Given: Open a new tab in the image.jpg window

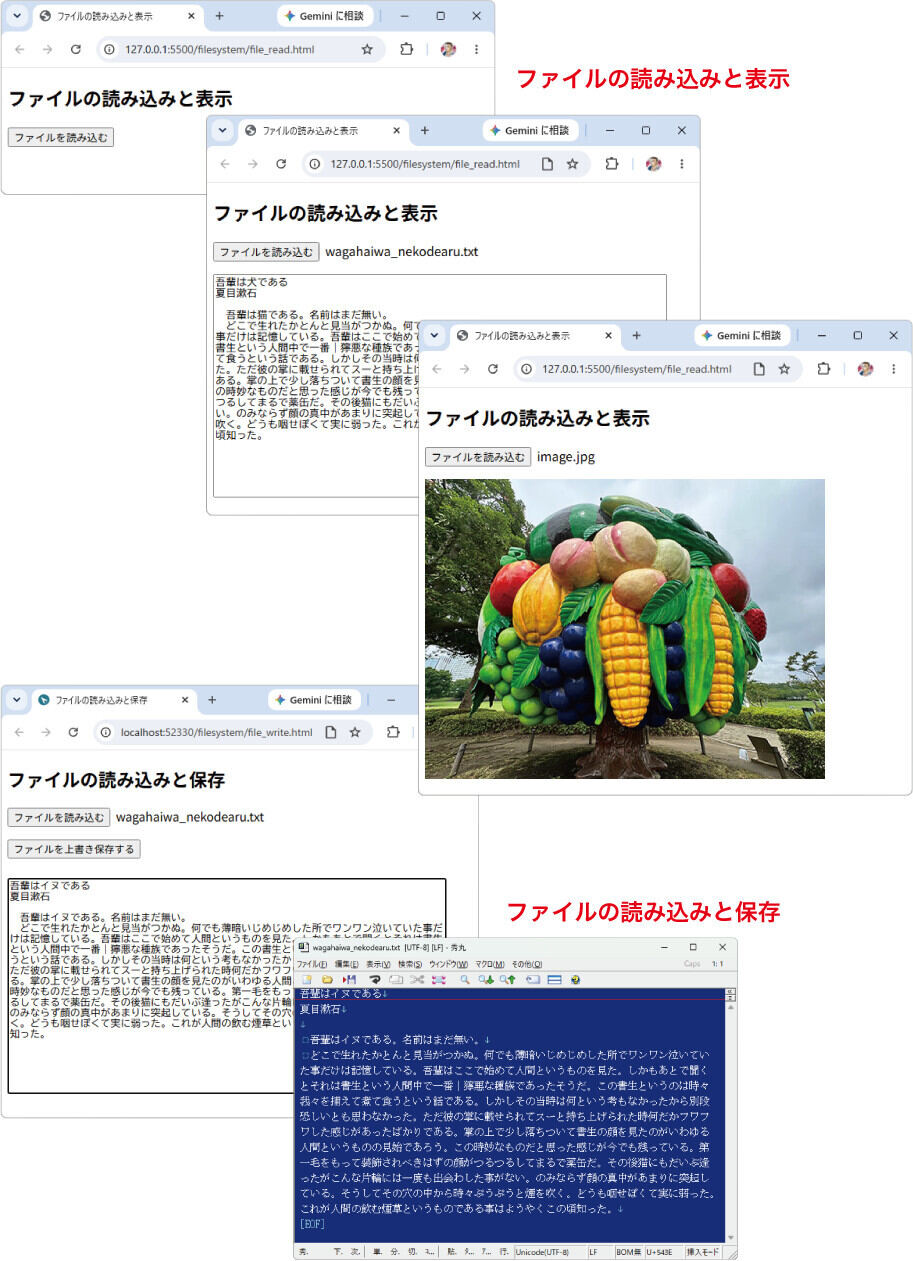Looking at the screenshot, I should click(636, 336).
